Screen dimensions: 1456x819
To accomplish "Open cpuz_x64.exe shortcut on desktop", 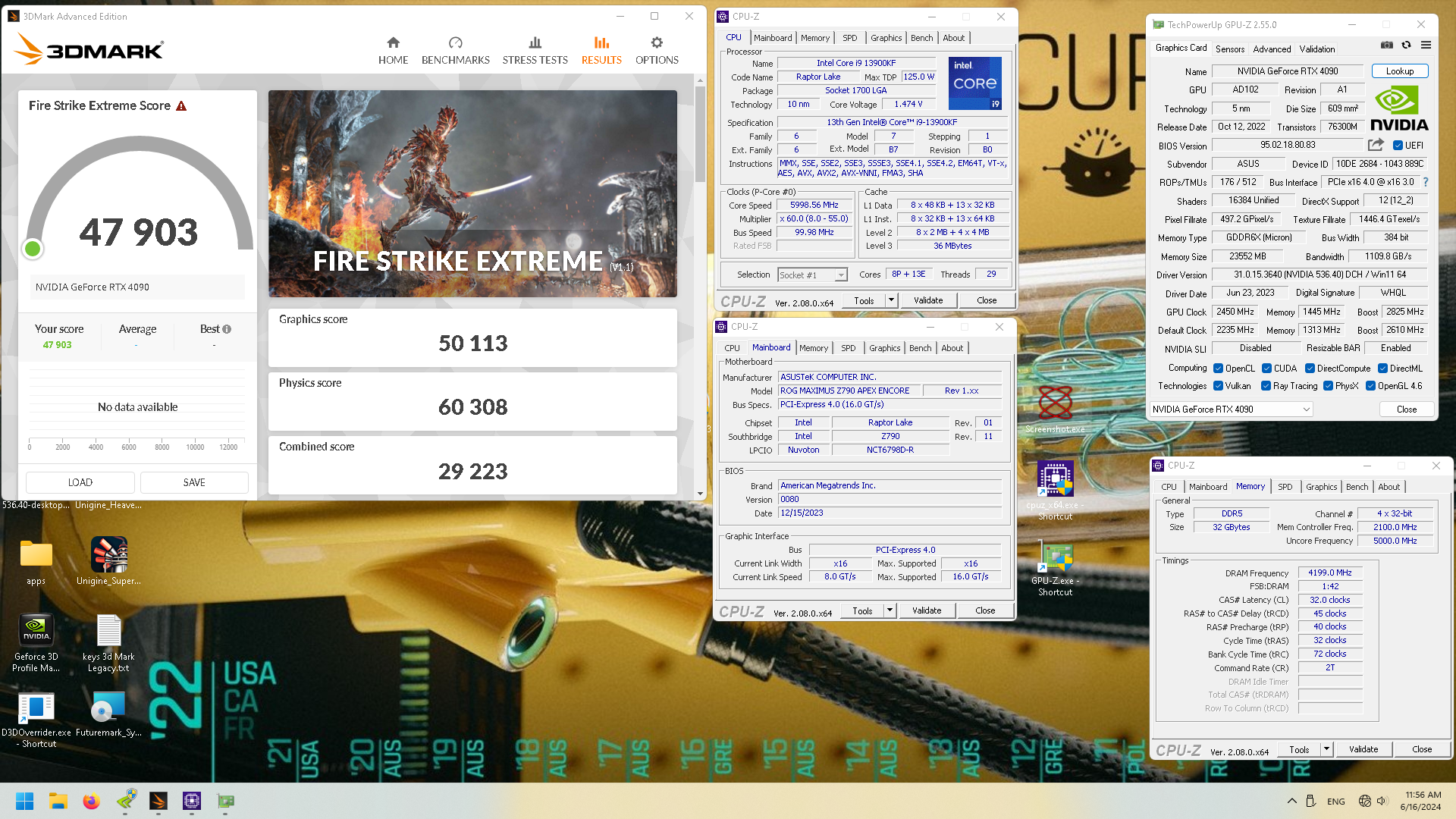I will pyautogui.click(x=1055, y=491).
